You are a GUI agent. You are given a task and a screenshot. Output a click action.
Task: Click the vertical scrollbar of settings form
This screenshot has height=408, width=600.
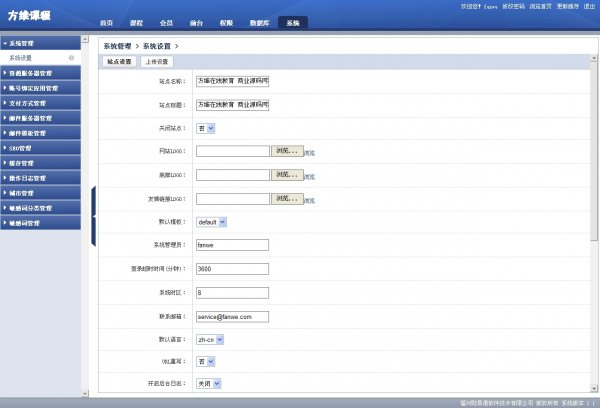[595, 150]
